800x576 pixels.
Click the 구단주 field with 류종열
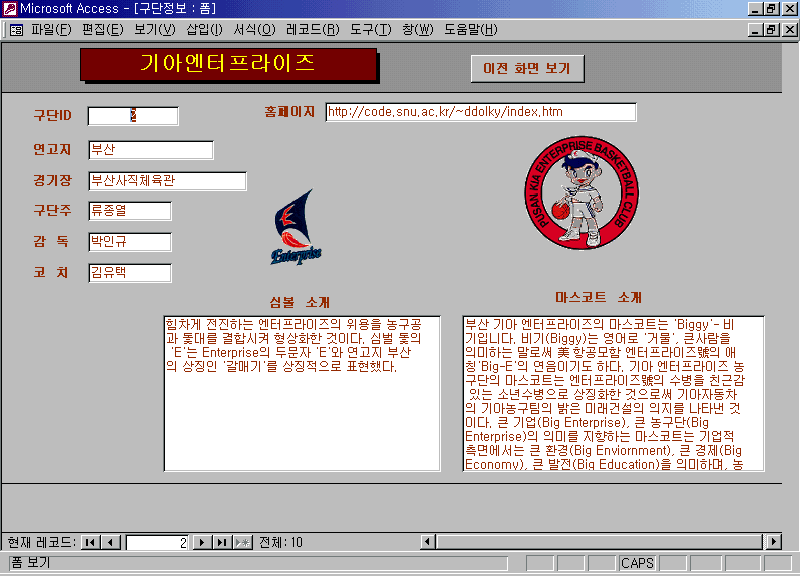[x=130, y=211]
